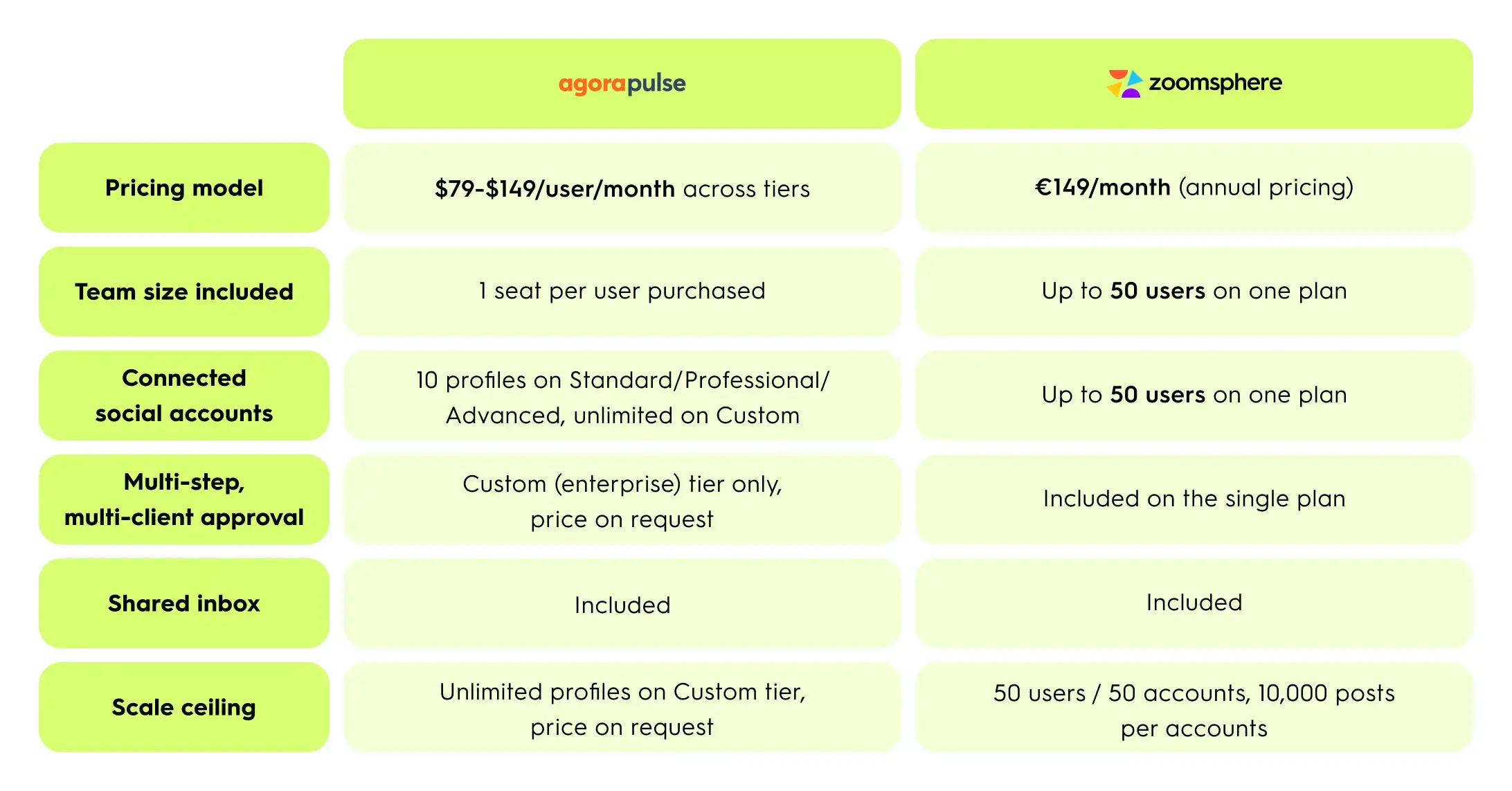The image size is (1512, 791).
Task: Click the €149/month annual pricing cell
Action: coord(1194,188)
